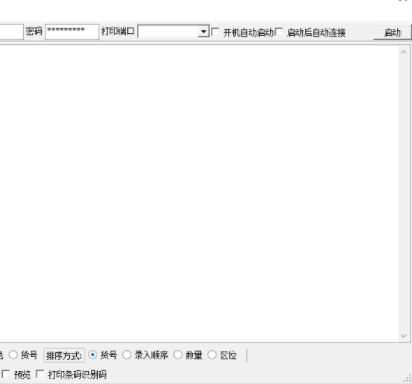Screen dimensions: 412x384
Task: Click the scrollbar up arrow
Action: 403,52
